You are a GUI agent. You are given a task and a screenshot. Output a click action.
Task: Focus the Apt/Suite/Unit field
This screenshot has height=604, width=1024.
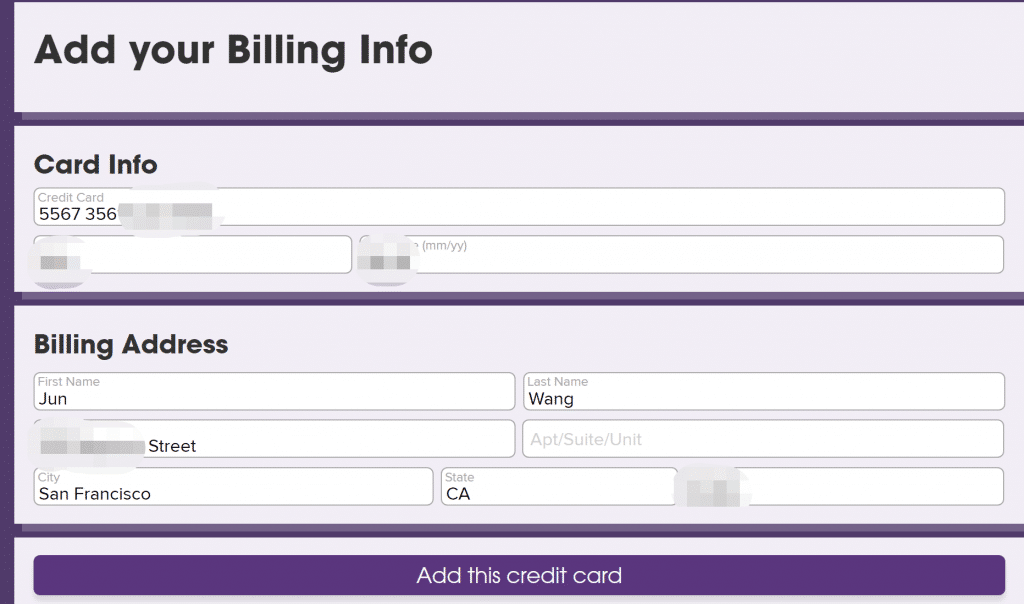point(762,439)
